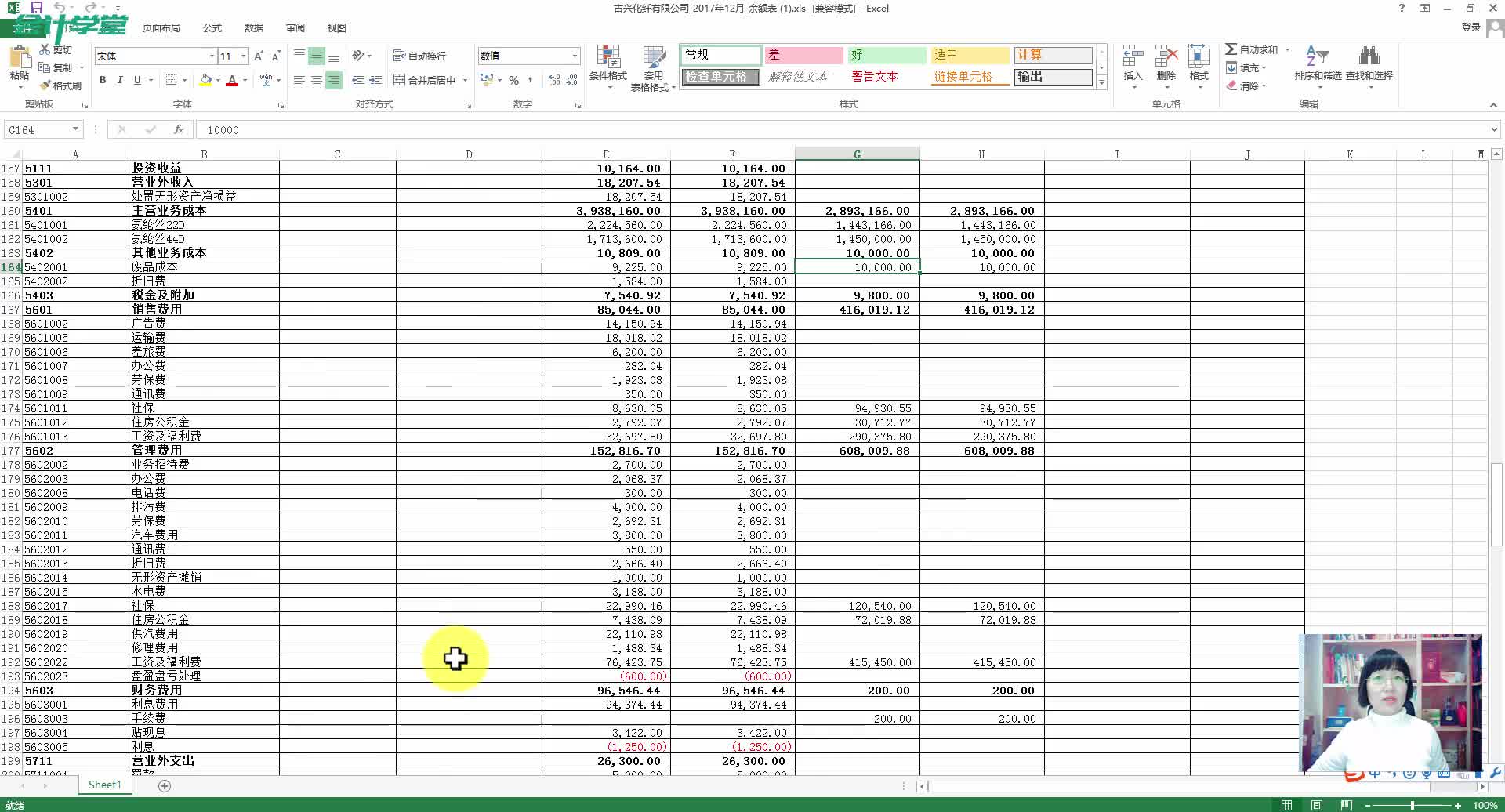Open the Clear (清除) dropdown
The image size is (1505, 812).
1246,85
